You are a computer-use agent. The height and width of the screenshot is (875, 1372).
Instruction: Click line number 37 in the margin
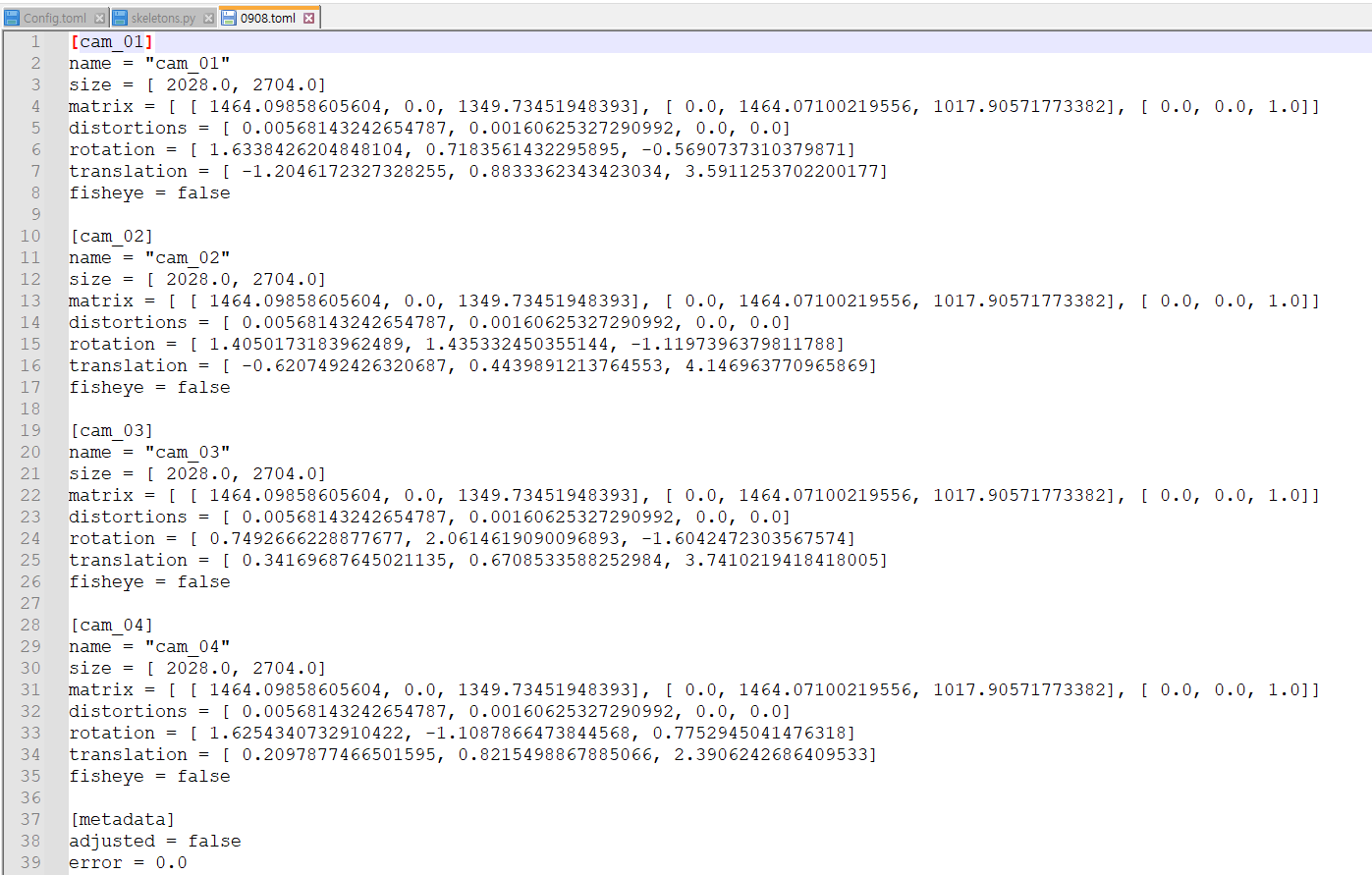click(x=30, y=819)
